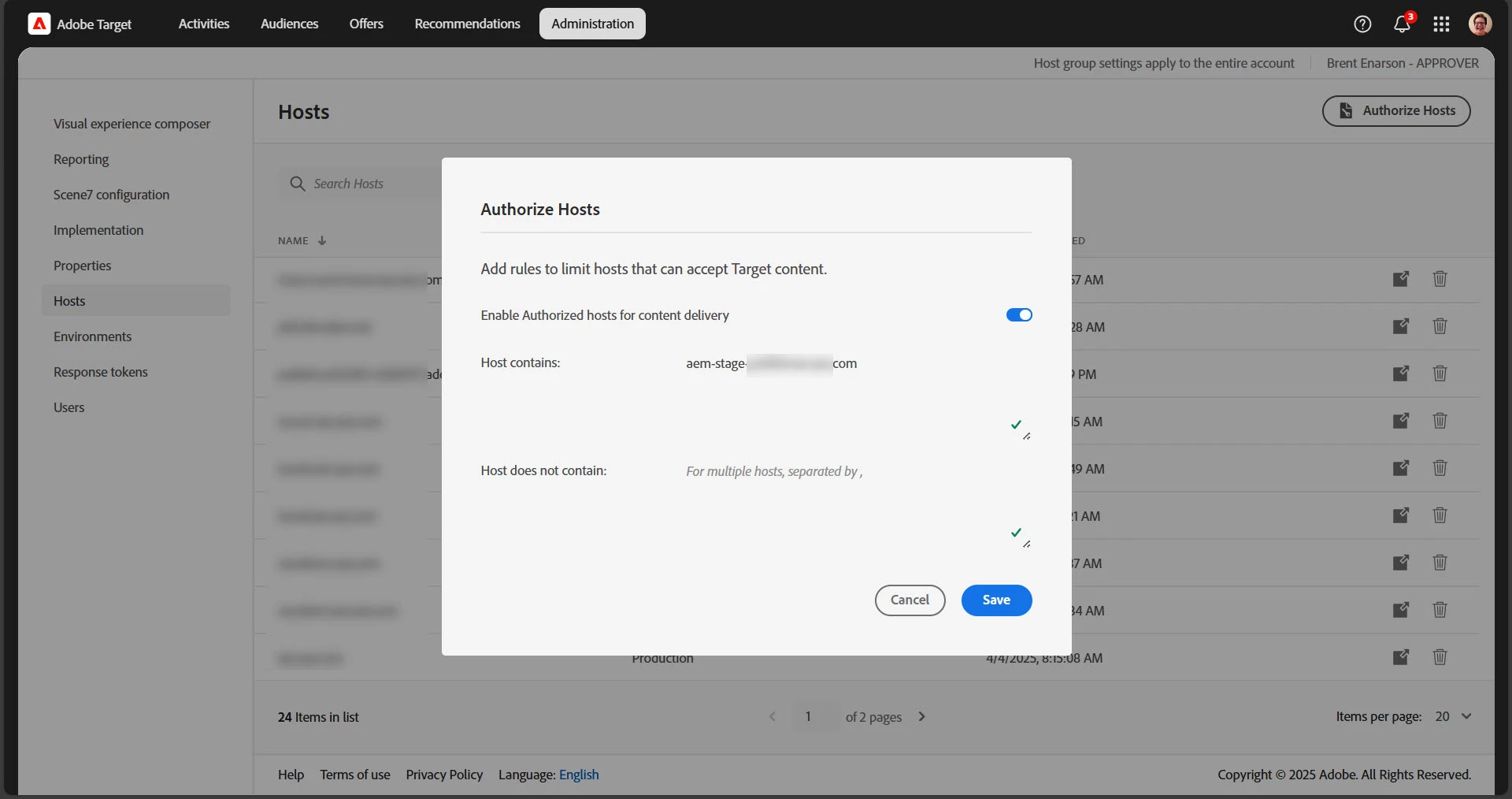Open the Offers tab
Viewport: 1512px width, 799px height.
[x=366, y=24]
